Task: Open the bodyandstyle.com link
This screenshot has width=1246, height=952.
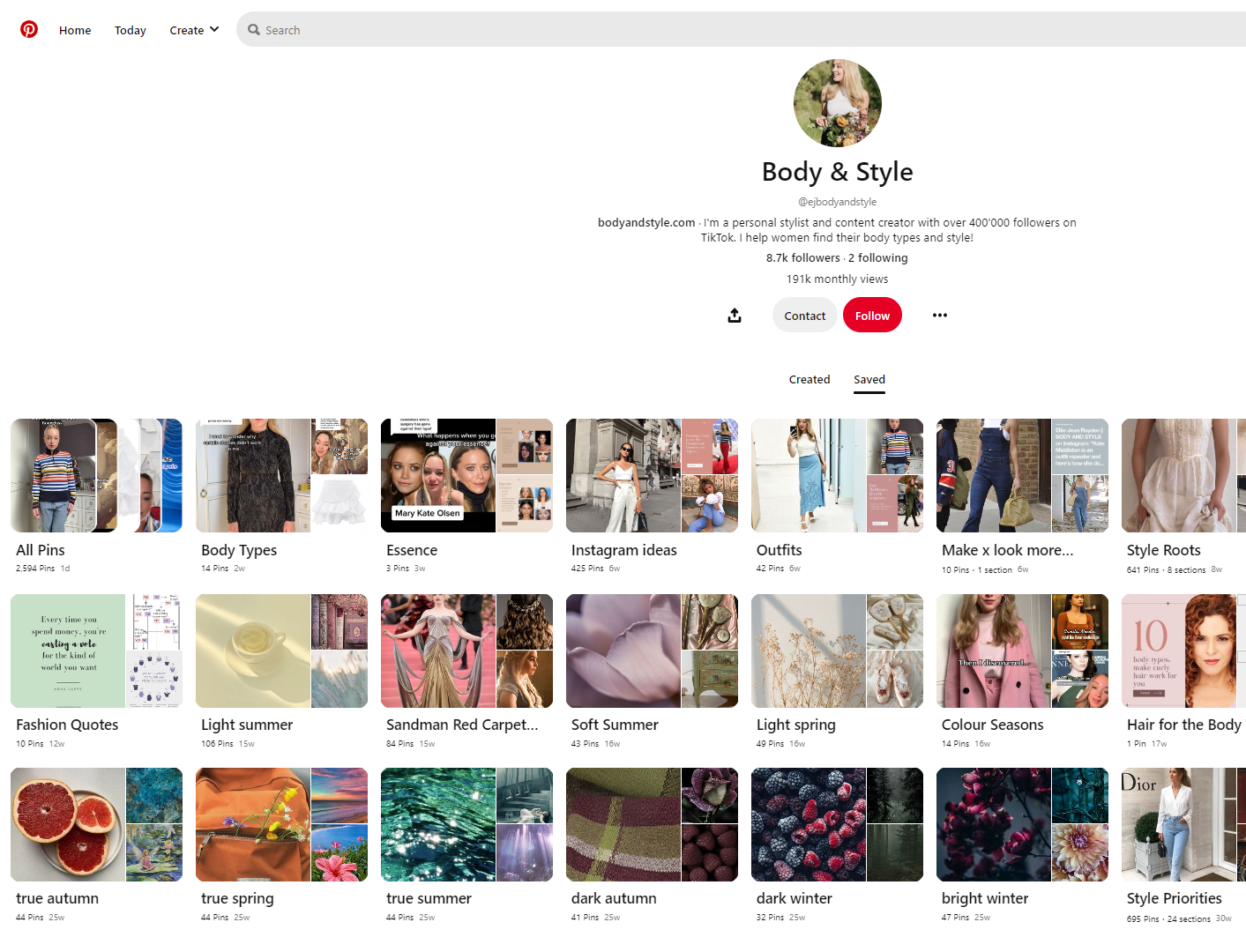Action: click(x=645, y=222)
